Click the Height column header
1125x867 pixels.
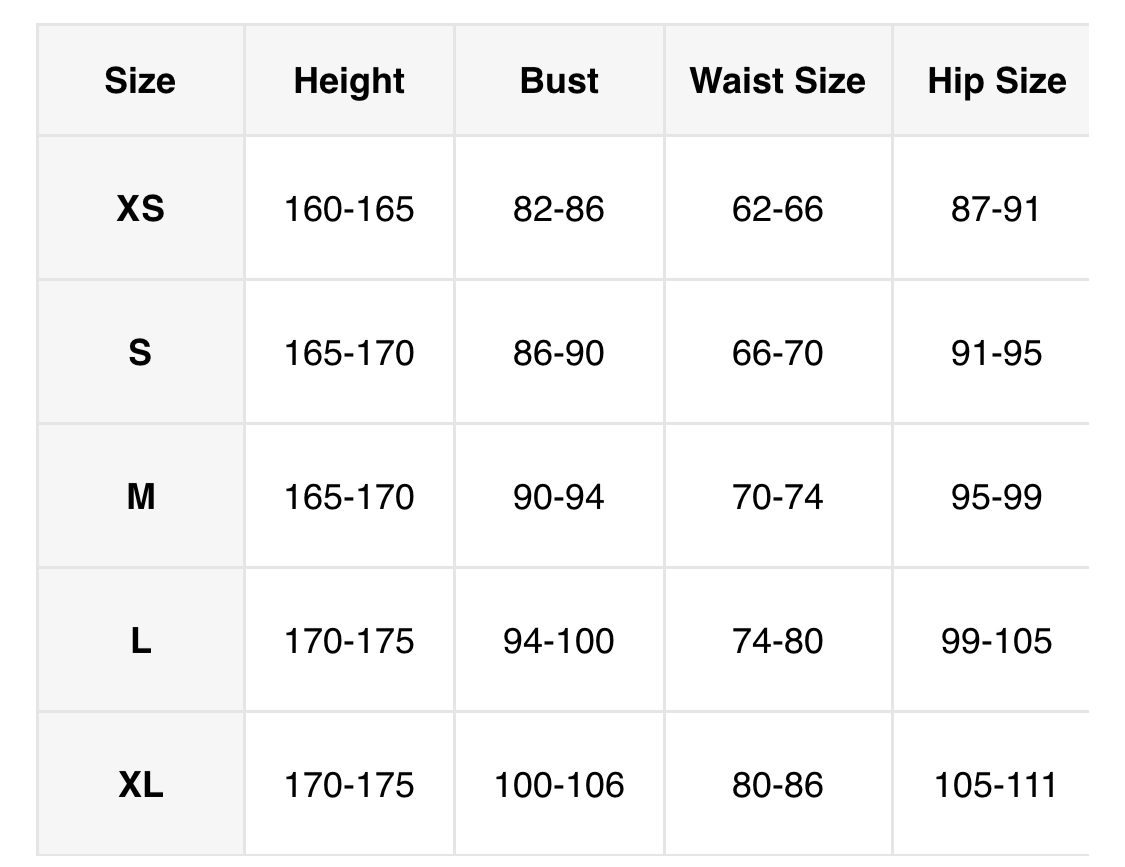(349, 81)
